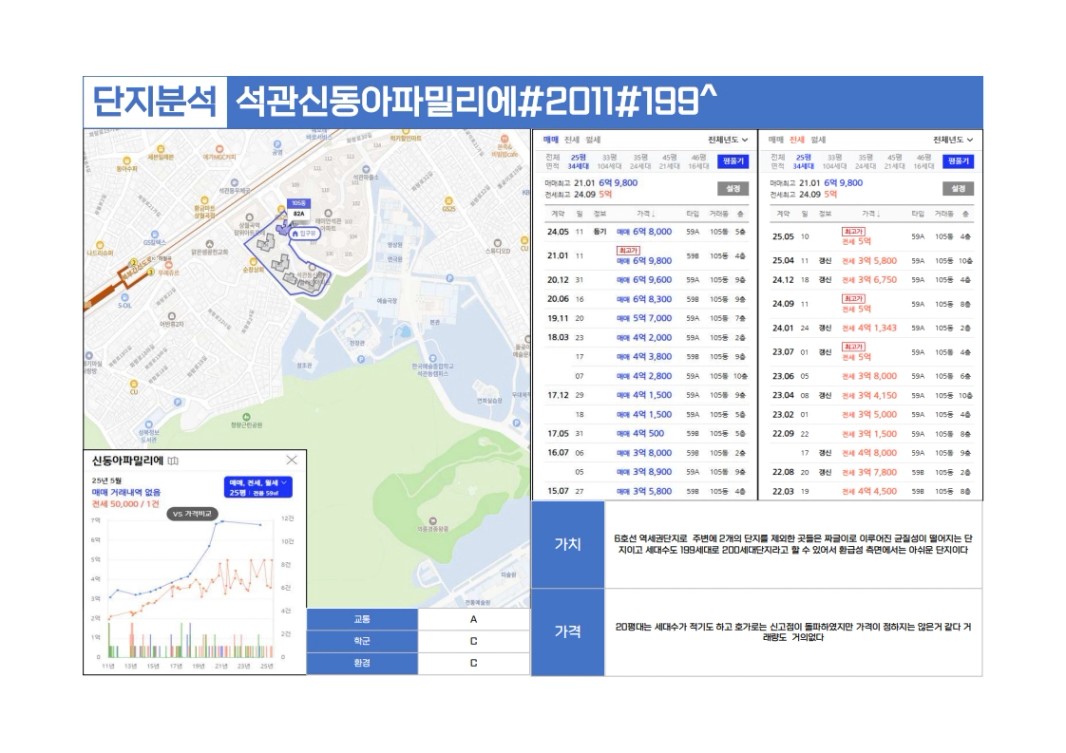Click 전세 4억 1,343 row dated 24.01
This screenshot has height=753, width=1066.
(872, 328)
